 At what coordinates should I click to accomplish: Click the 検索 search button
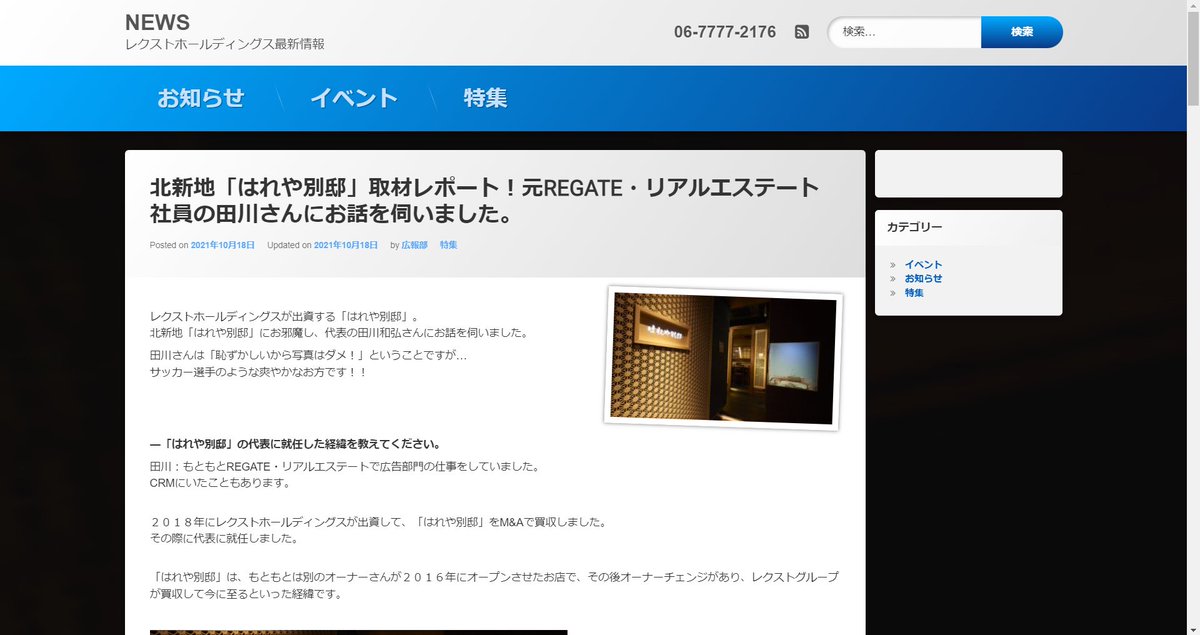(x=1022, y=32)
